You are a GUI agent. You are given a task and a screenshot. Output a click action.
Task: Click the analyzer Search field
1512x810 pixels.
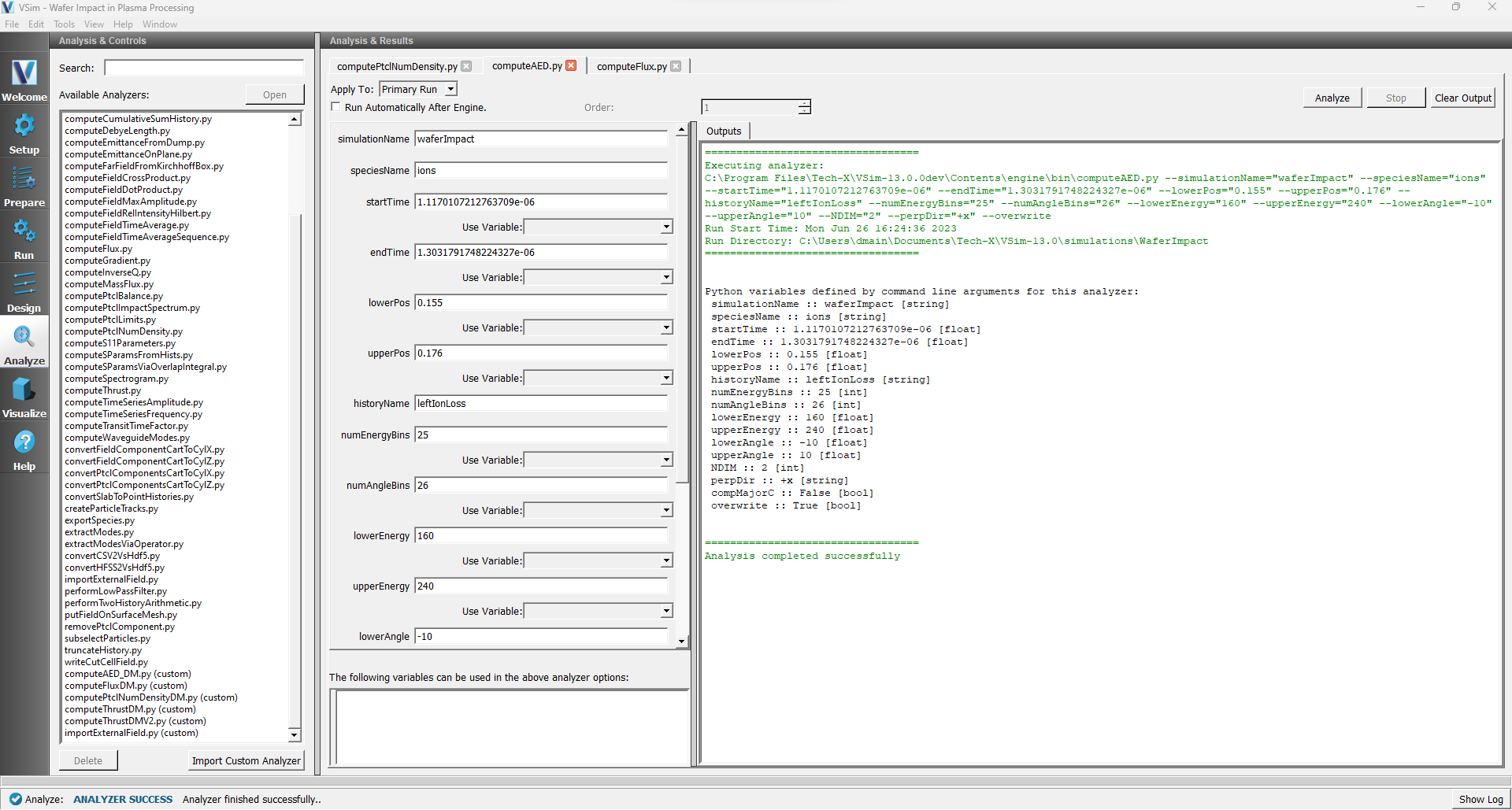tap(204, 68)
